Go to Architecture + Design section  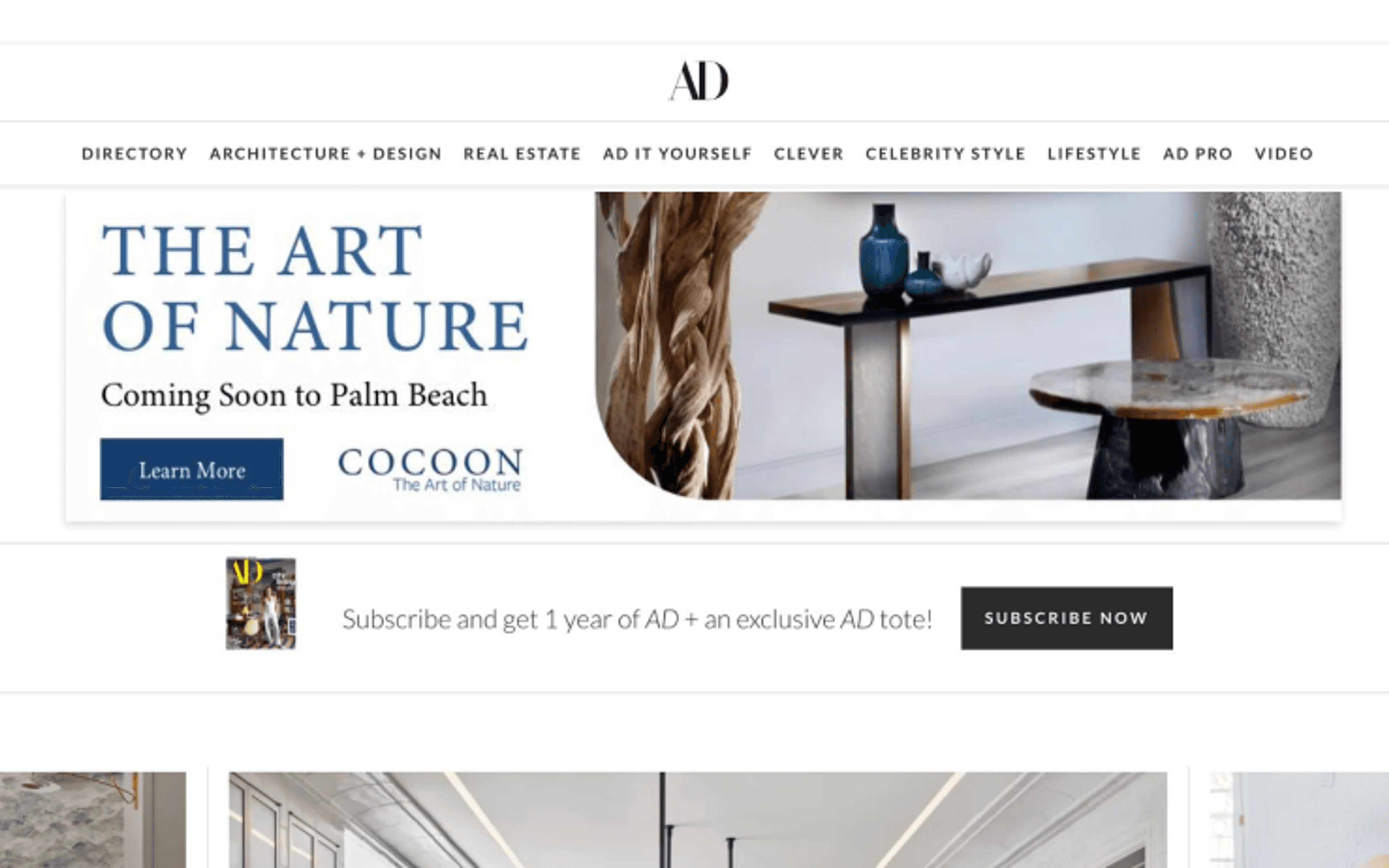click(x=326, y=154)
